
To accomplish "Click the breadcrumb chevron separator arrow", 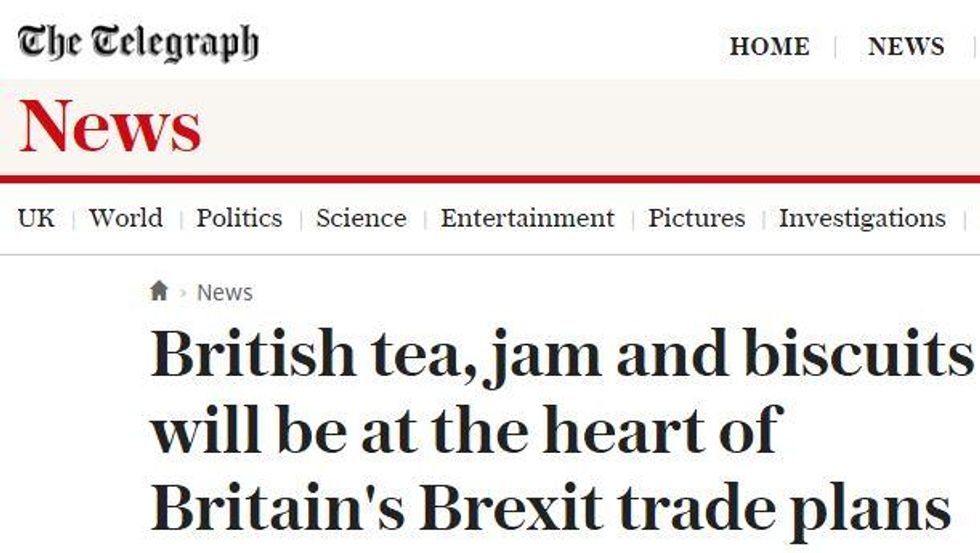I will (x=183, y=293).
